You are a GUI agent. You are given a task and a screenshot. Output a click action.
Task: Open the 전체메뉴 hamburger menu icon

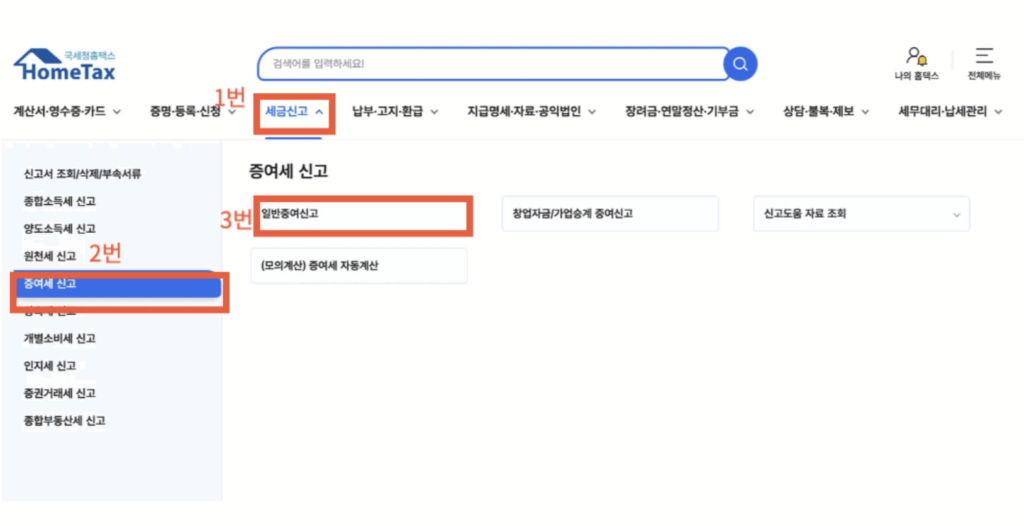(984, 57)
